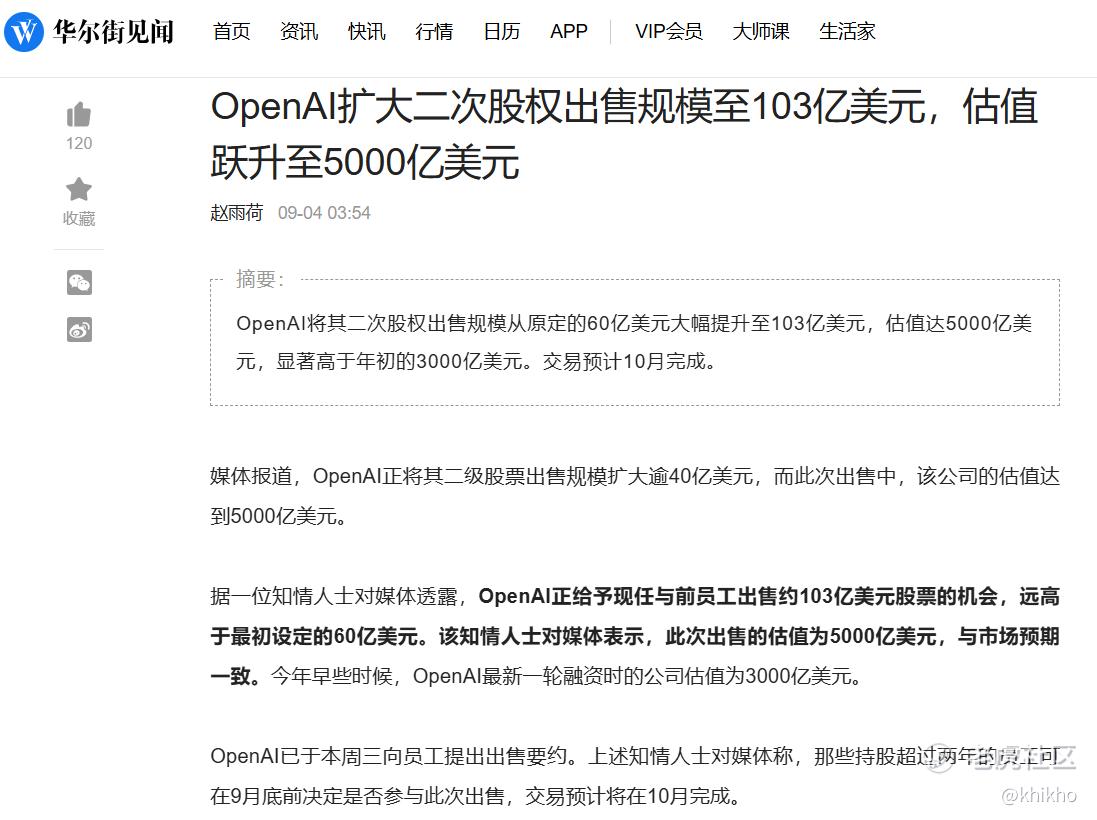The image size is (1097, 820).
Task: Open 大师课 in top navigation
Action: click(760, 31)
